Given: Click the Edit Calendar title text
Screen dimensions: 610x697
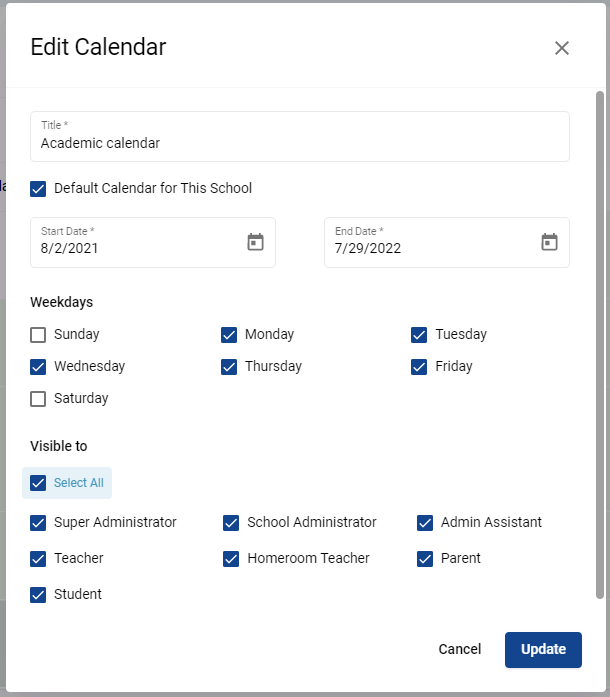Looking at the screenshot, I should (x=98, y=47).
